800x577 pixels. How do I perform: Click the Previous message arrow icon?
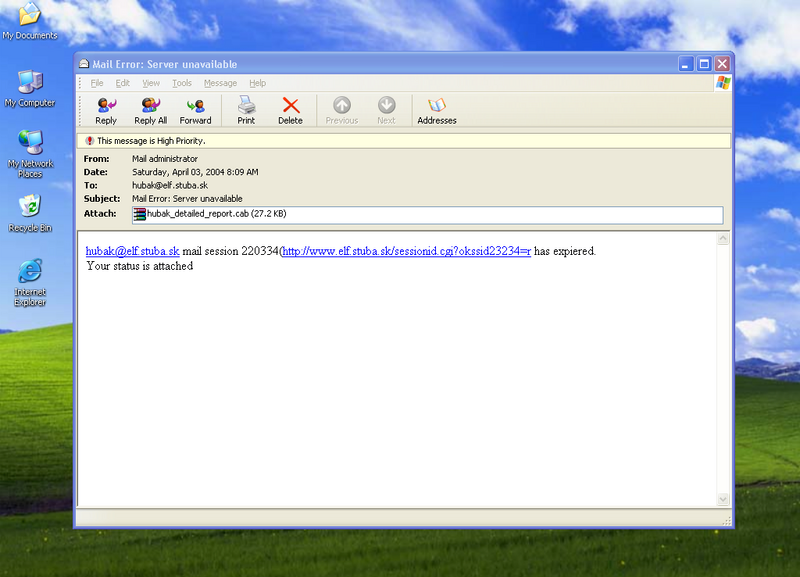tap(342, 105)
